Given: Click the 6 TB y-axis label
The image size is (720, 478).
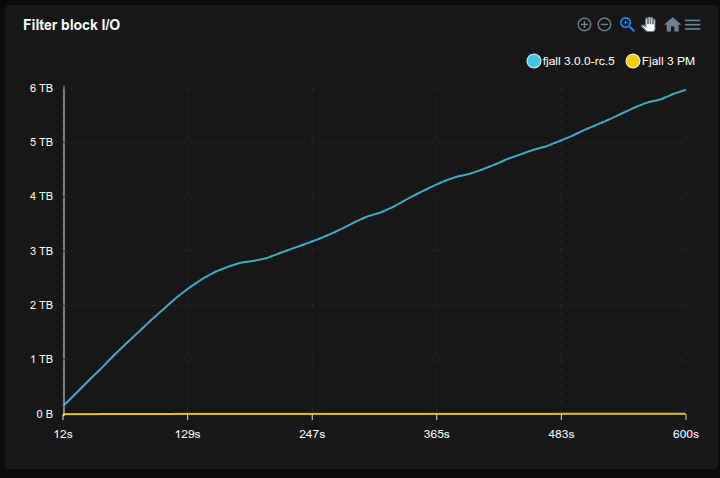Looking at the screenshot, I should pos(40,88).
